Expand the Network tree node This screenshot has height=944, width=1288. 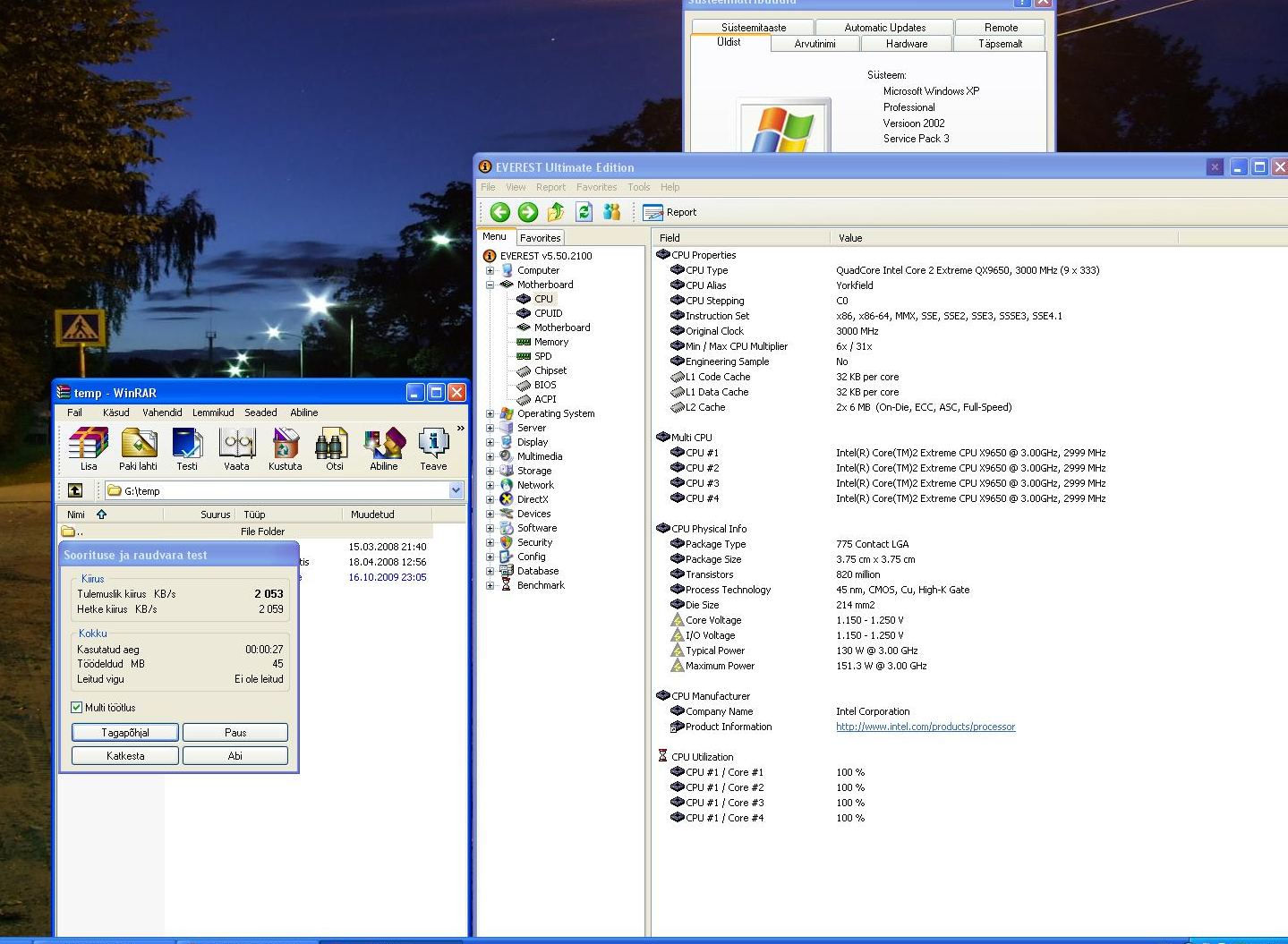point(490,485)
